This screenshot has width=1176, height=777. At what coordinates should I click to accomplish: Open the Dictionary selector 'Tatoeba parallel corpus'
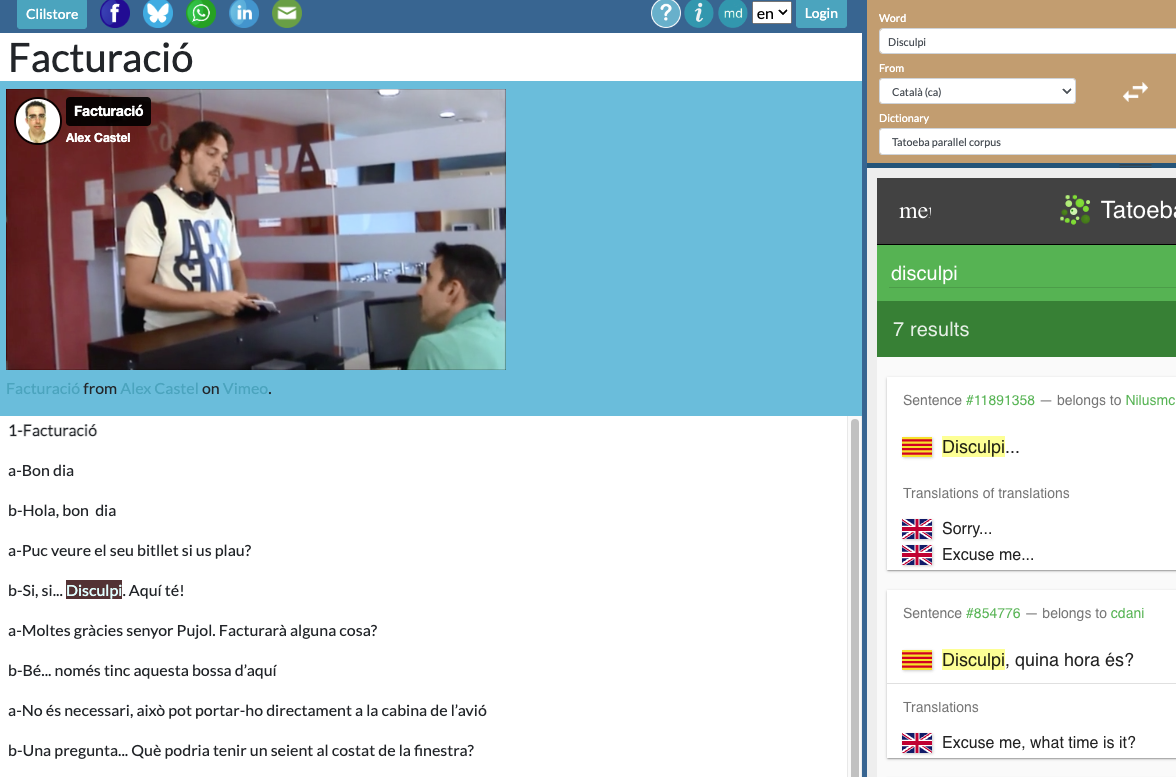pos(1027,142)
